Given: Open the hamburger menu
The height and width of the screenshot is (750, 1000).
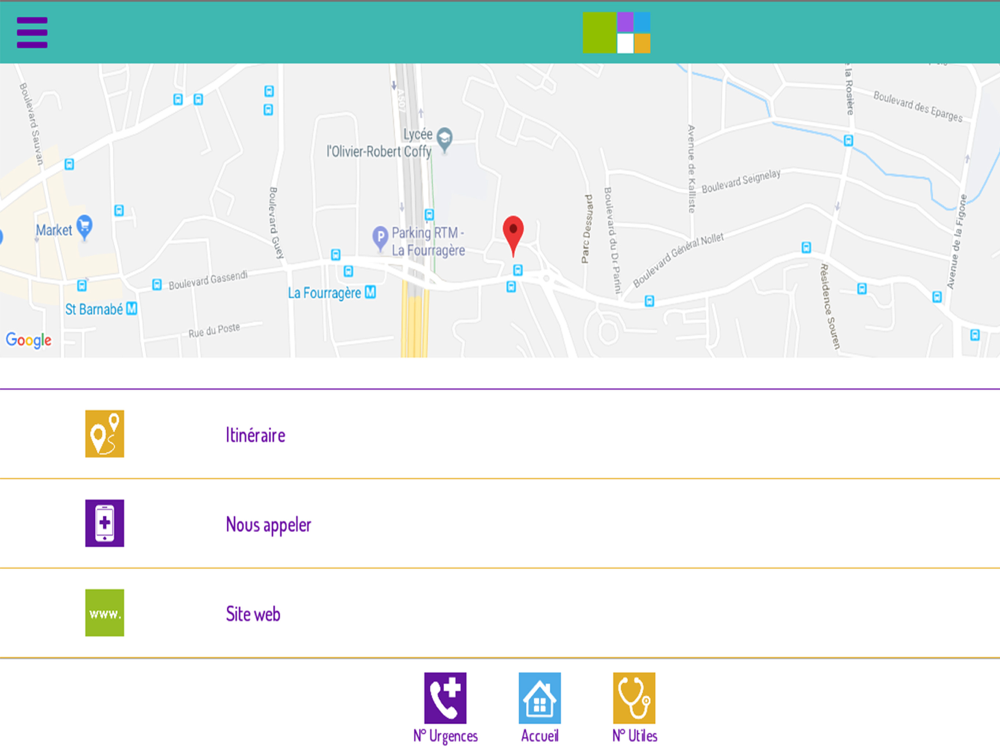Looking at the screenshot, I should (x=32, y=33).
